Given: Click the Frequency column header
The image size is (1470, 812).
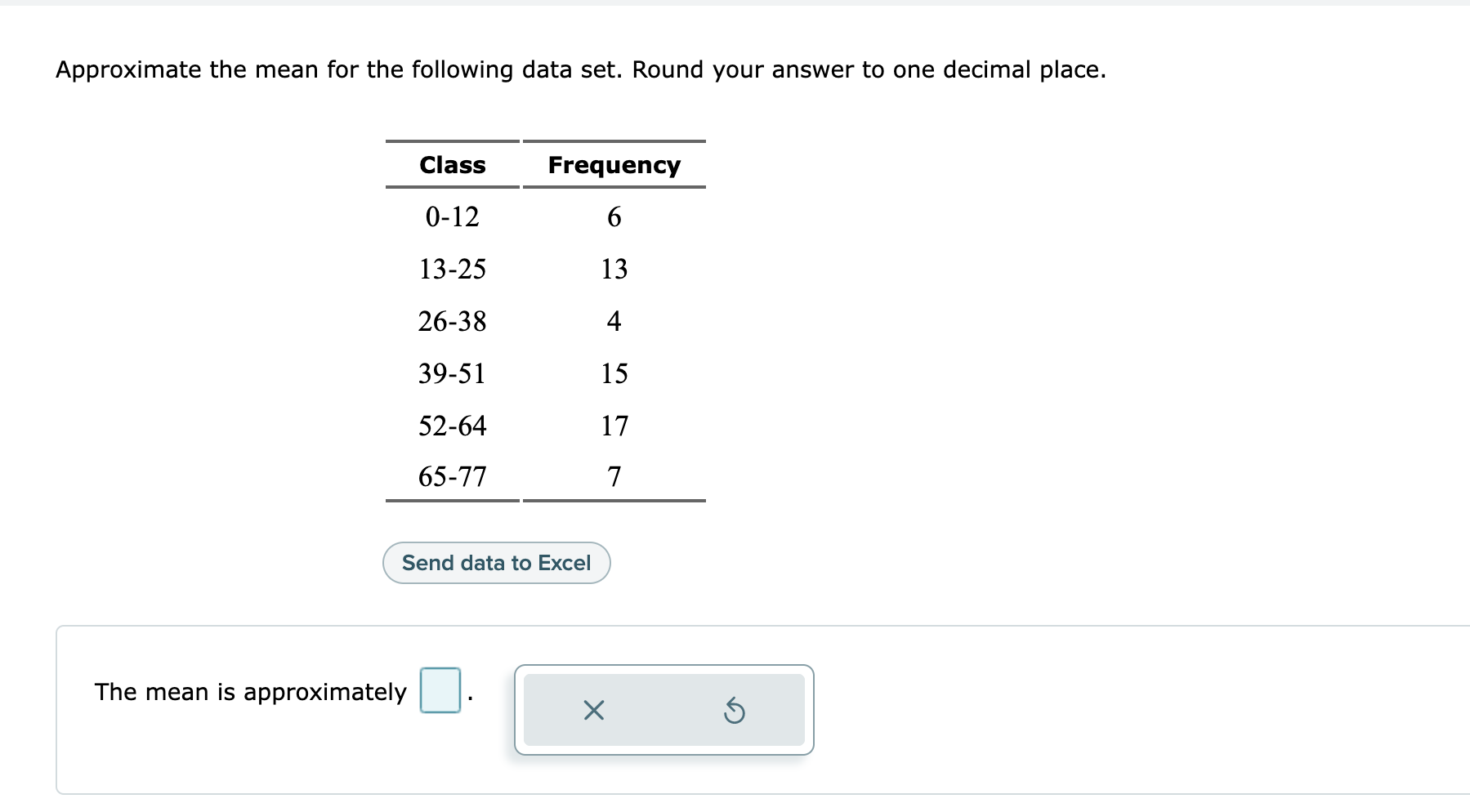Looking at the screenshot, I should (614, 164).
